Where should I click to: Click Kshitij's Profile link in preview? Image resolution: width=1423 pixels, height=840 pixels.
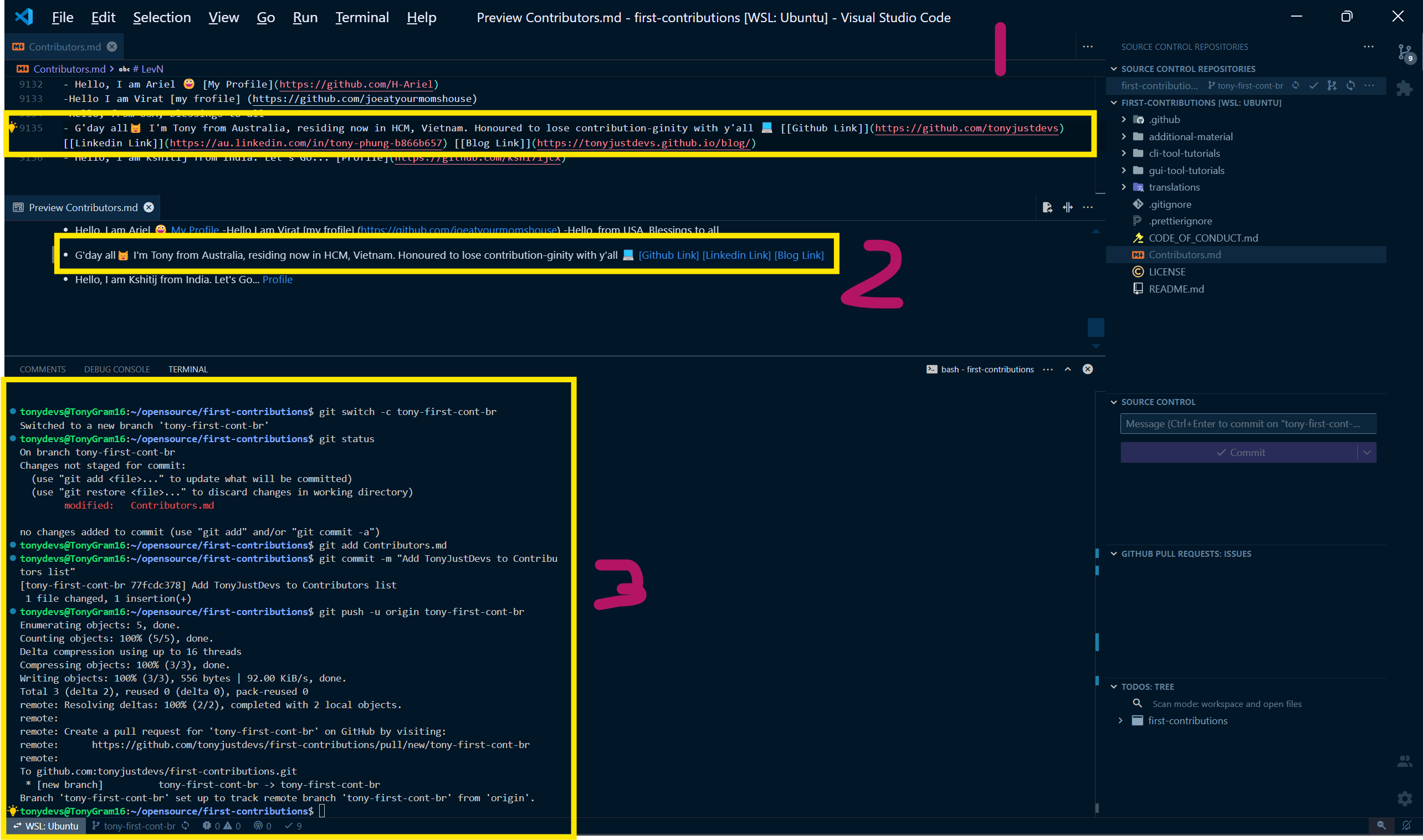pos(278,280)
